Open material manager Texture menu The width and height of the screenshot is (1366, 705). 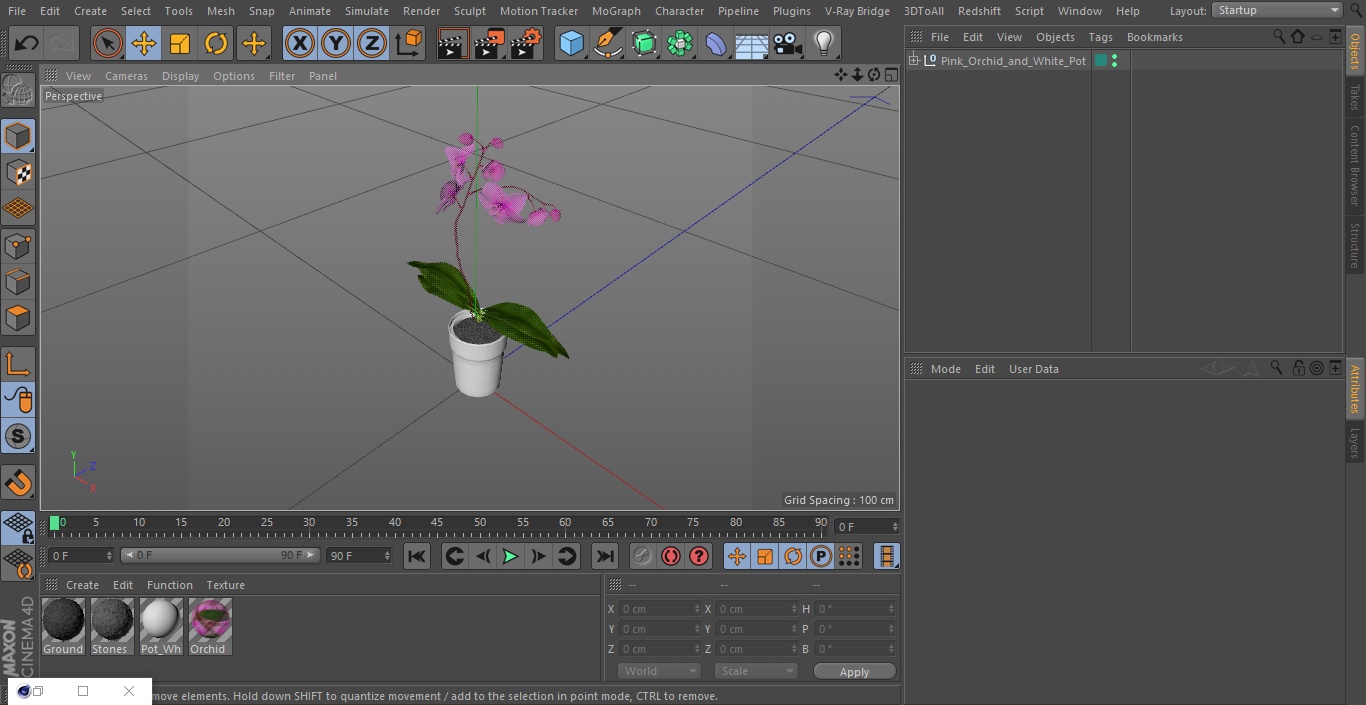click(225, 585)
